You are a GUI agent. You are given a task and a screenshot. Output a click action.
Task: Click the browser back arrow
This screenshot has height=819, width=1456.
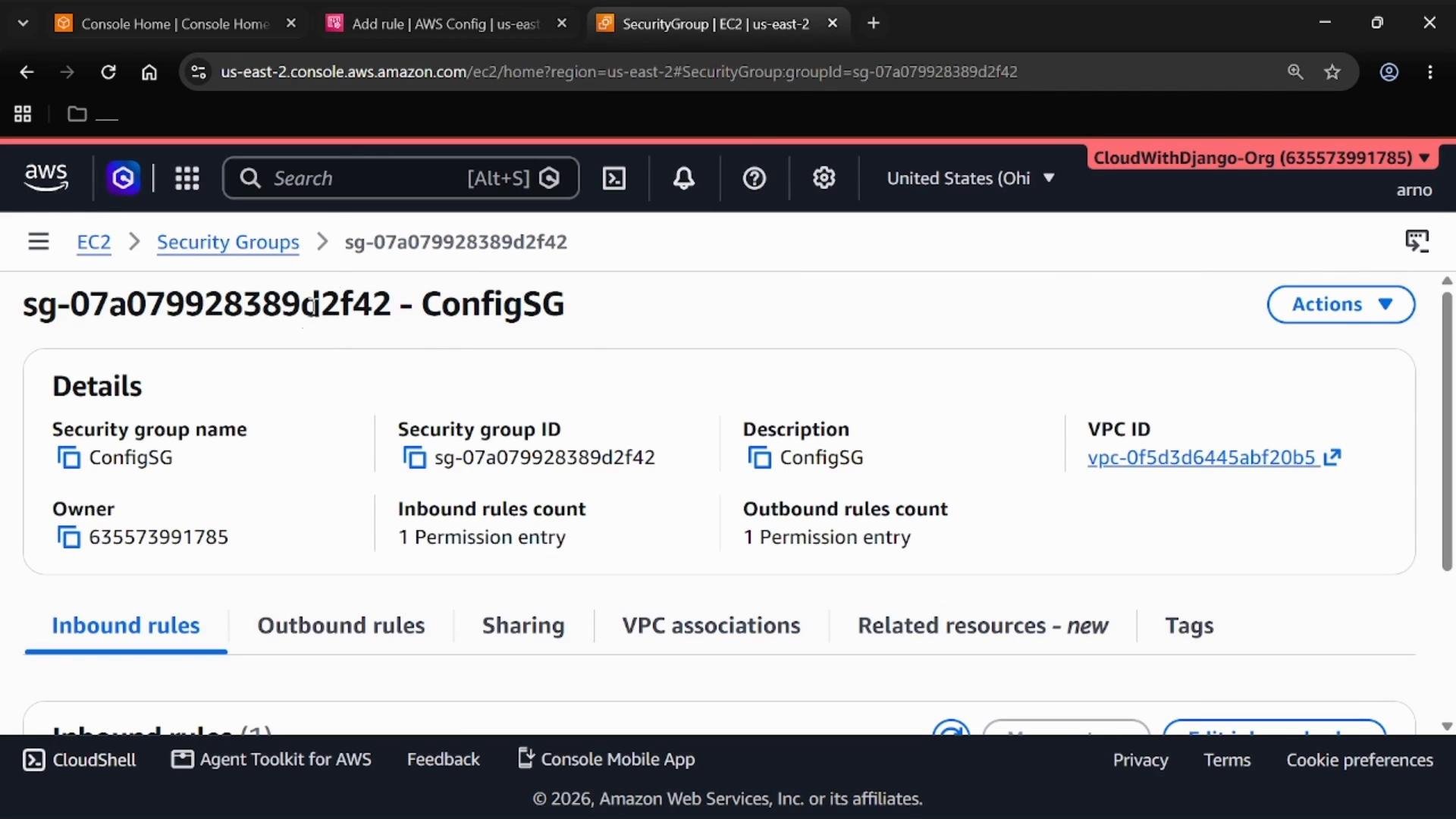coord(27,72)
